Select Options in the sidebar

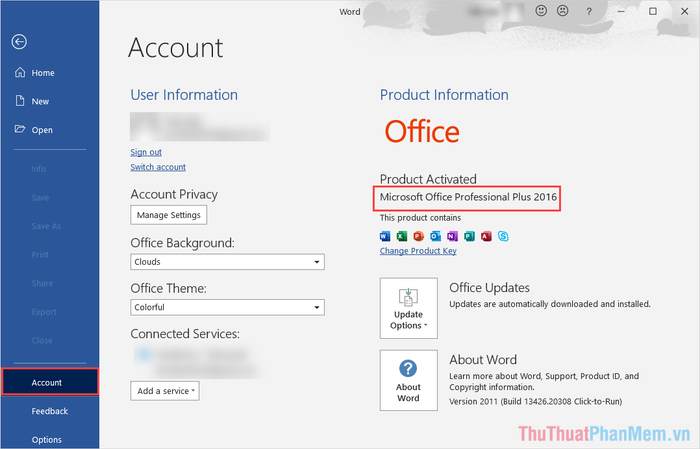click(x=50, y=440)
